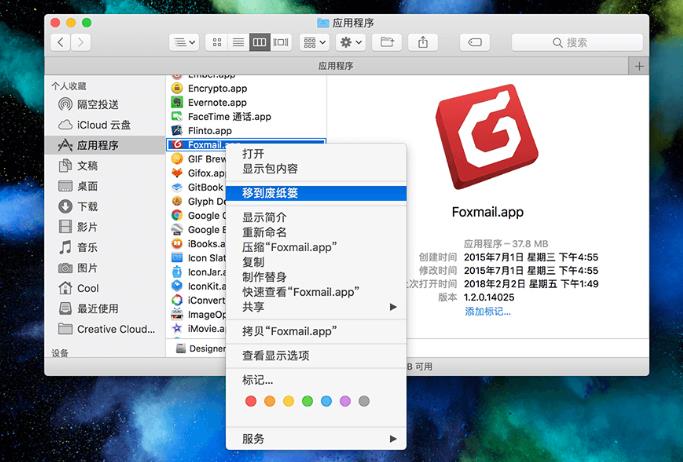683x462 pixels.
Task: Add a new tab with plus button
Action: 639,66
